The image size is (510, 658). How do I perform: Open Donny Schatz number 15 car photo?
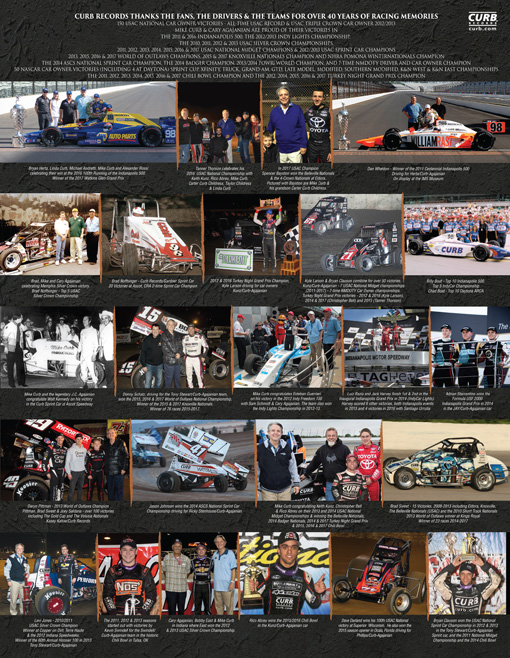173,347
